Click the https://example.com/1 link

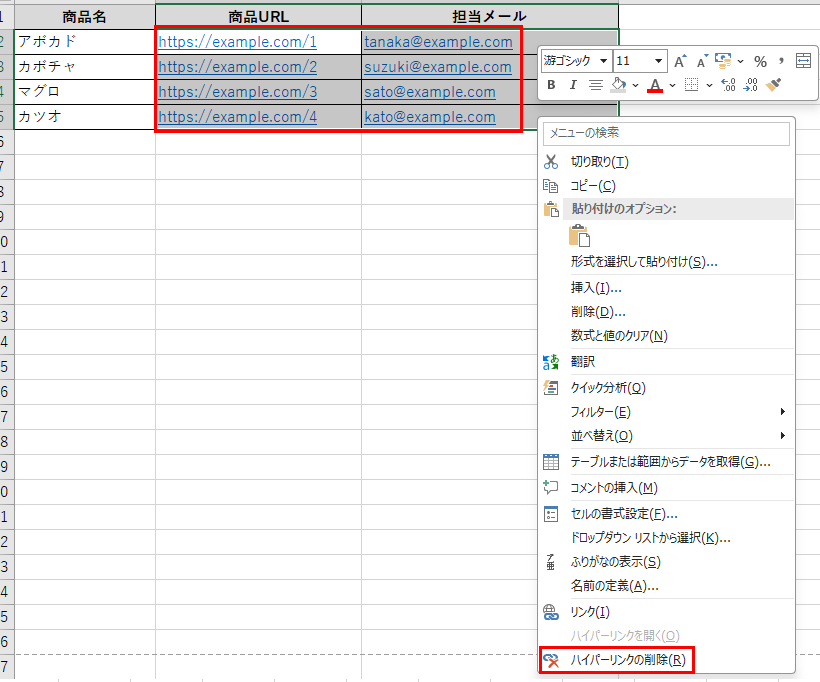[x=237, y=42]
